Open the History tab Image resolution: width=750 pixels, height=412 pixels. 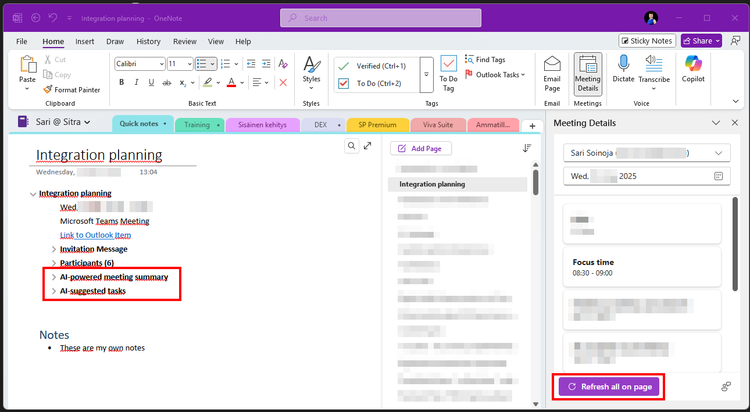[148, 42]
